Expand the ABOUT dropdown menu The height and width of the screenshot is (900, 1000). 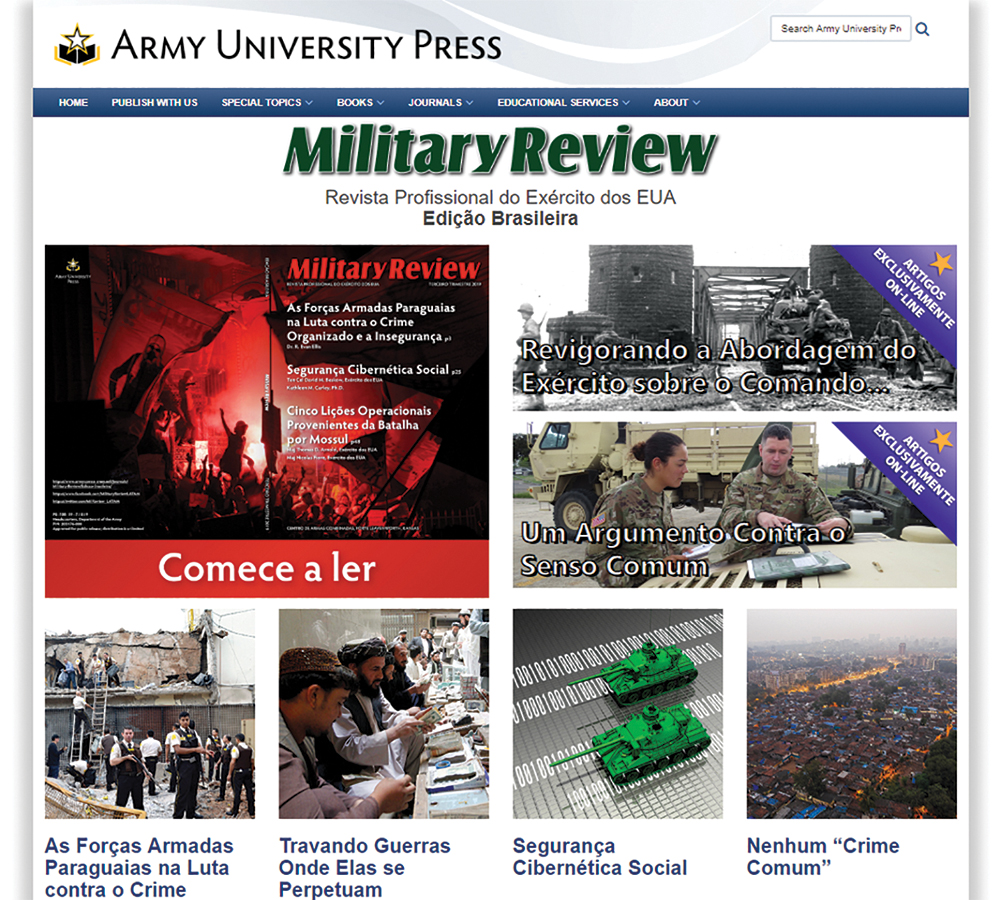point(676,102)
